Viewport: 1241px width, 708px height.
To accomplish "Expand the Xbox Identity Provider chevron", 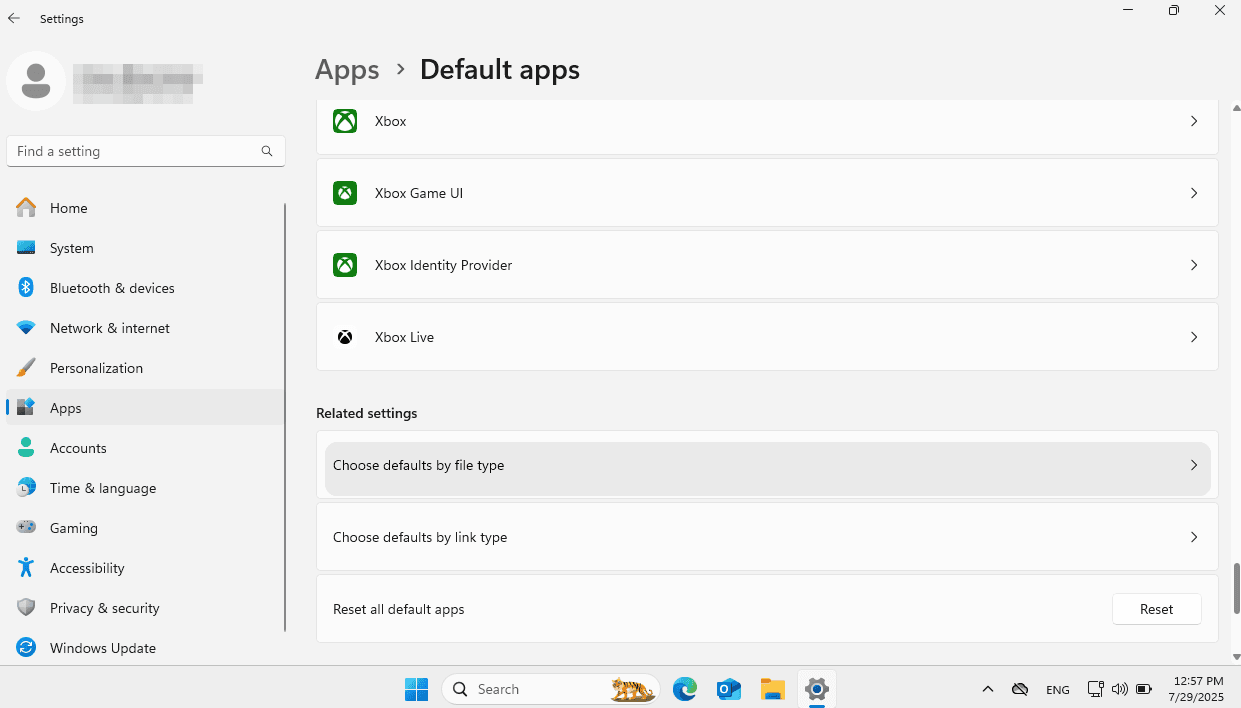I will pos(1194,265).
